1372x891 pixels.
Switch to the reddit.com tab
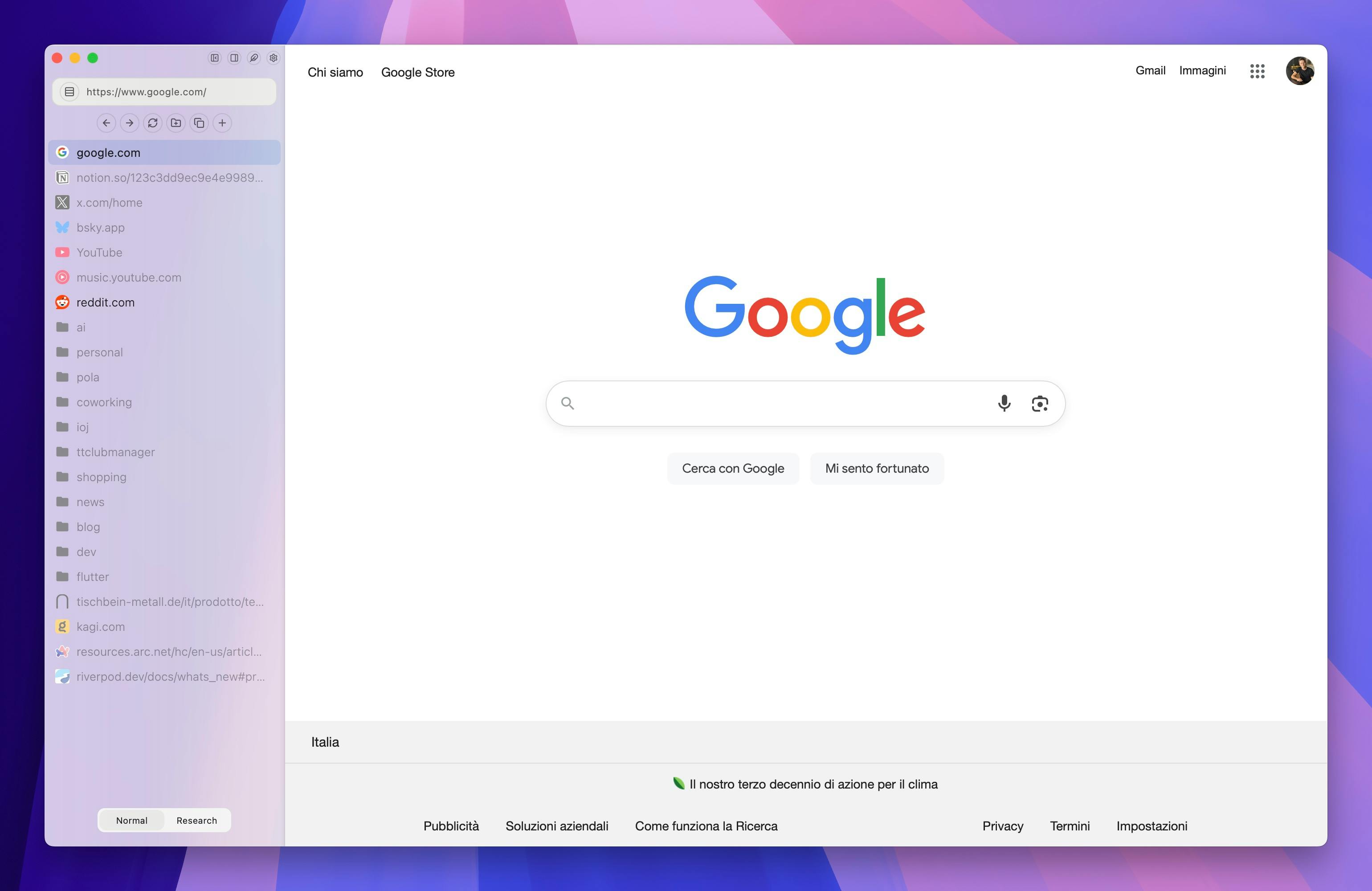click(x=164, y=302)
